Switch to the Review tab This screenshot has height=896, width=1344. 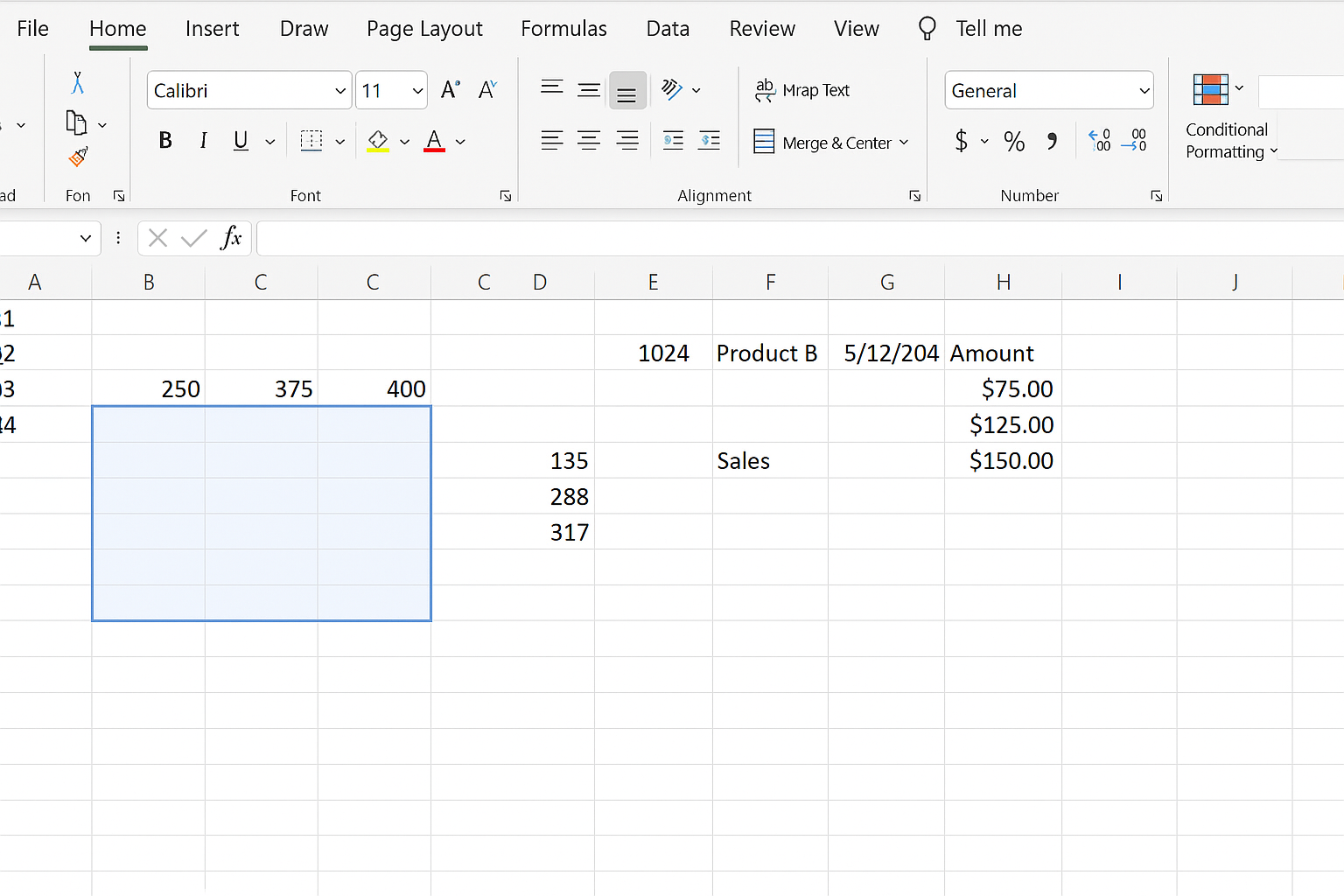pos(762,29)
